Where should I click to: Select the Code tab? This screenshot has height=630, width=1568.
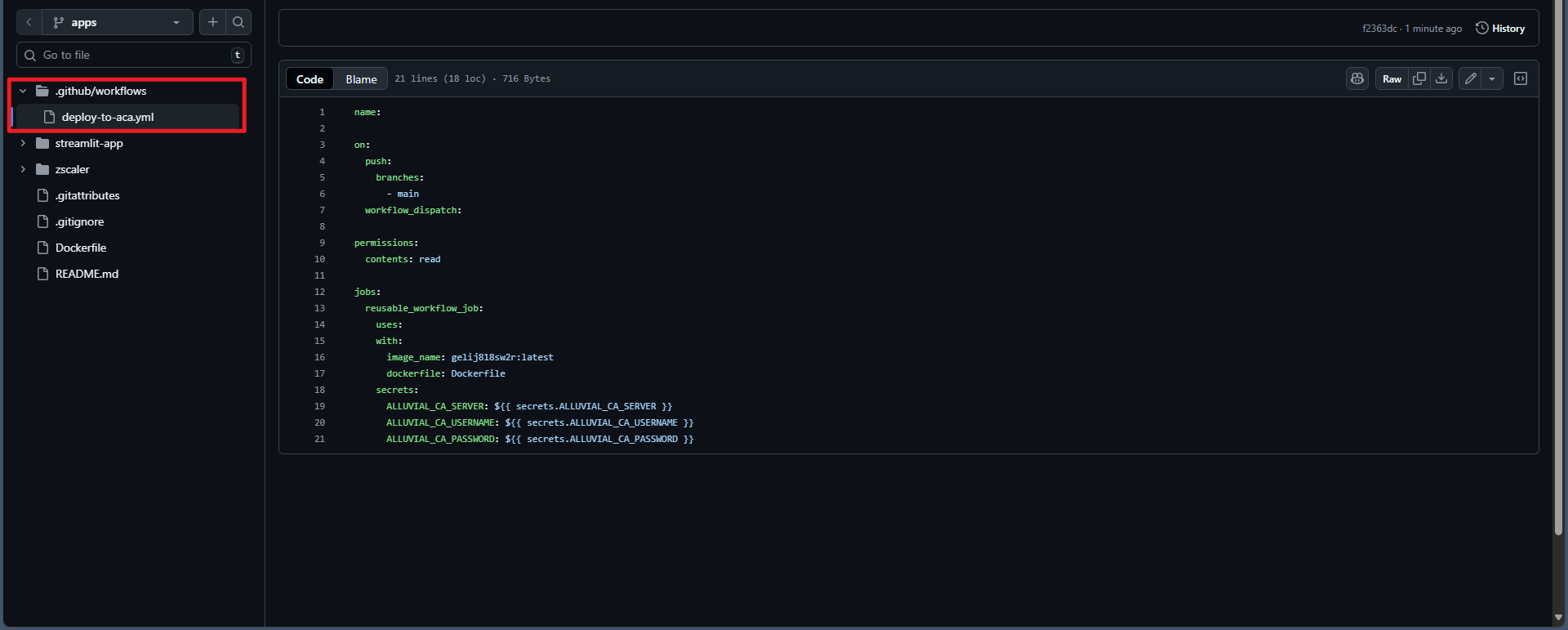click(310, 78)
